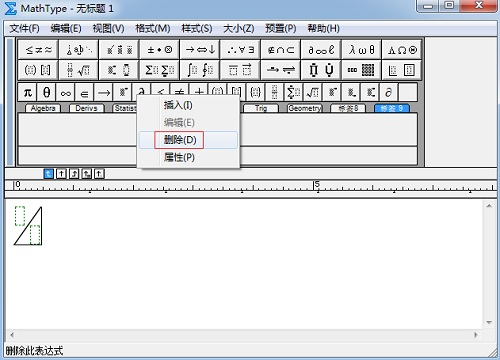
Task: Open the set theory symbols palette (∉∩⊂)
Action: tap(281, 50)
